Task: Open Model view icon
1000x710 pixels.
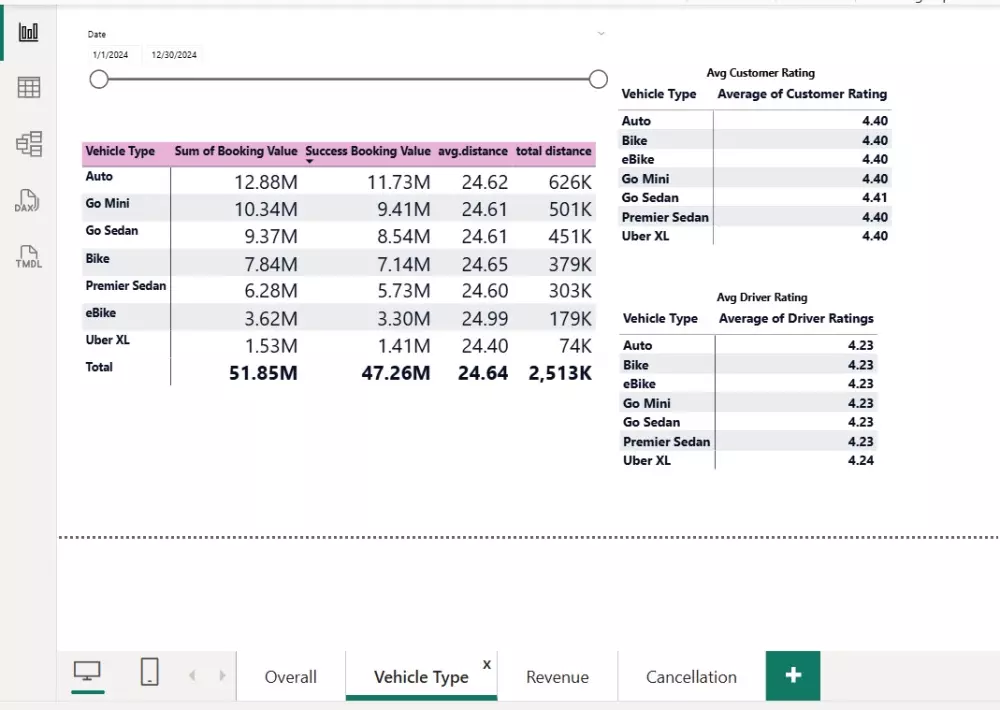Action: [28, 144]
